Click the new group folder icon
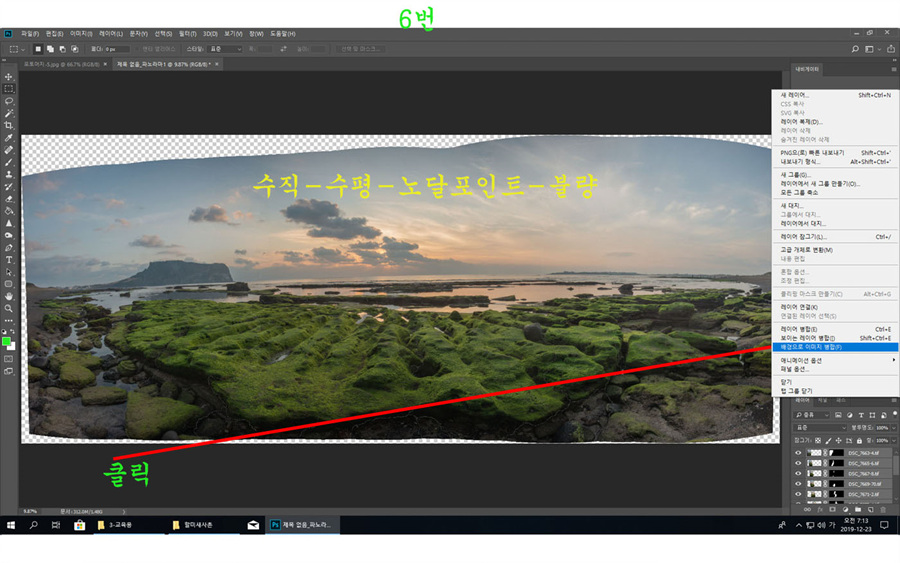The height and width of the screenshot is (563, 900). (x=858, y=510)
